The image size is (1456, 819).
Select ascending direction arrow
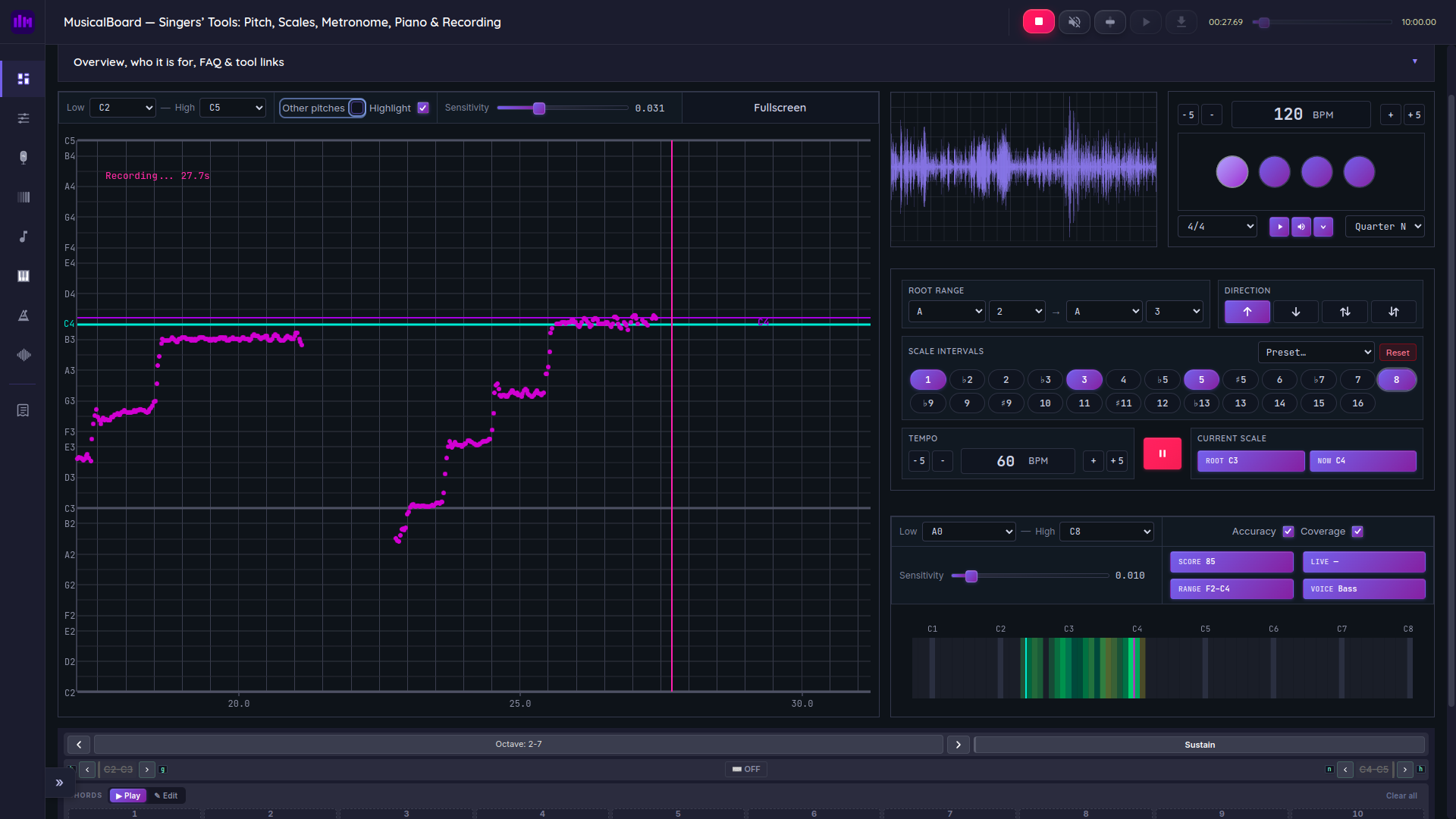coord(1247,312)
